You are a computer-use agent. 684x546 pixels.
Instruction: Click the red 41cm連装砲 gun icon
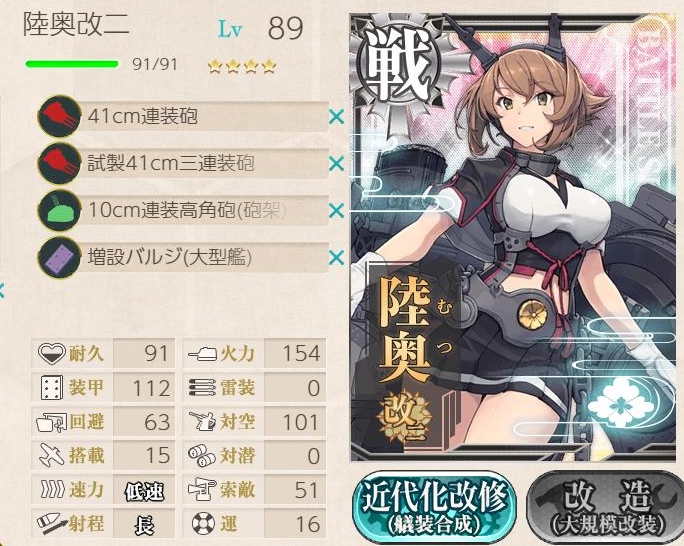[x=60, y=116]
